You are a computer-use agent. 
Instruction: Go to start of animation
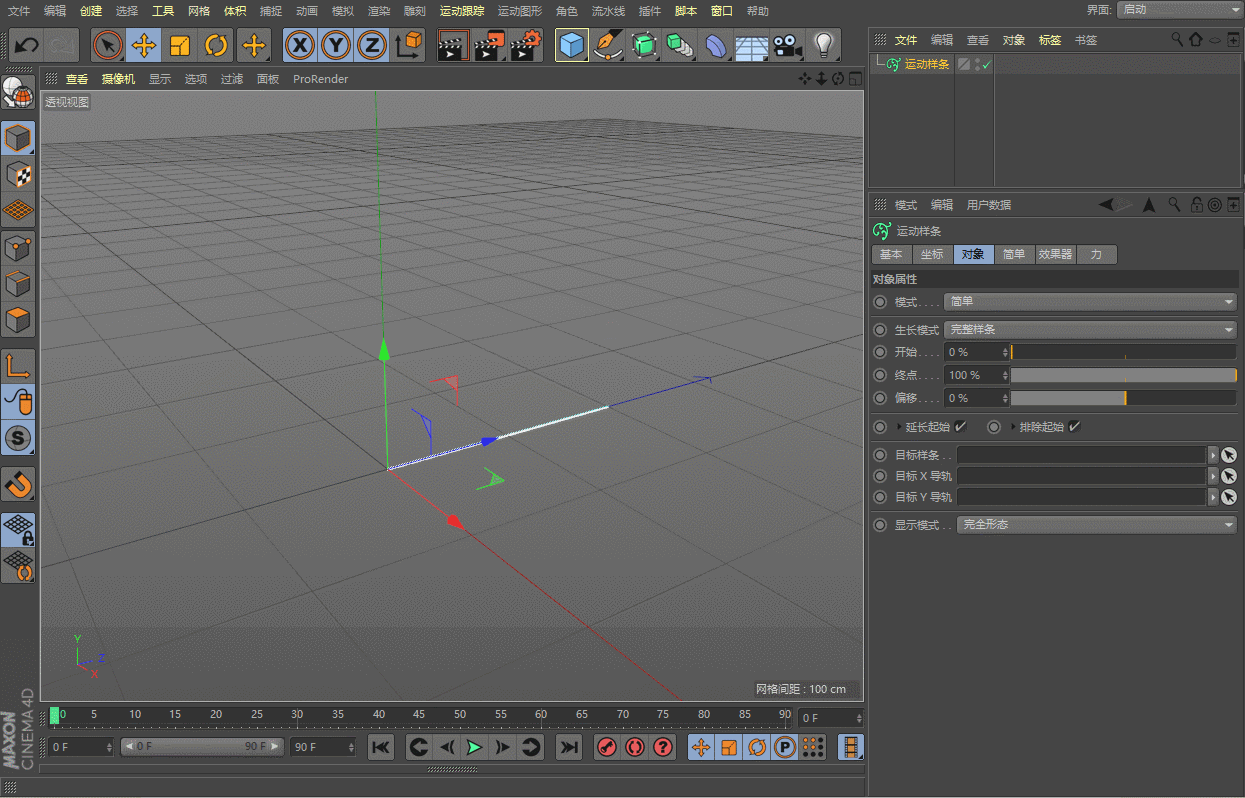tap(381, 747)
